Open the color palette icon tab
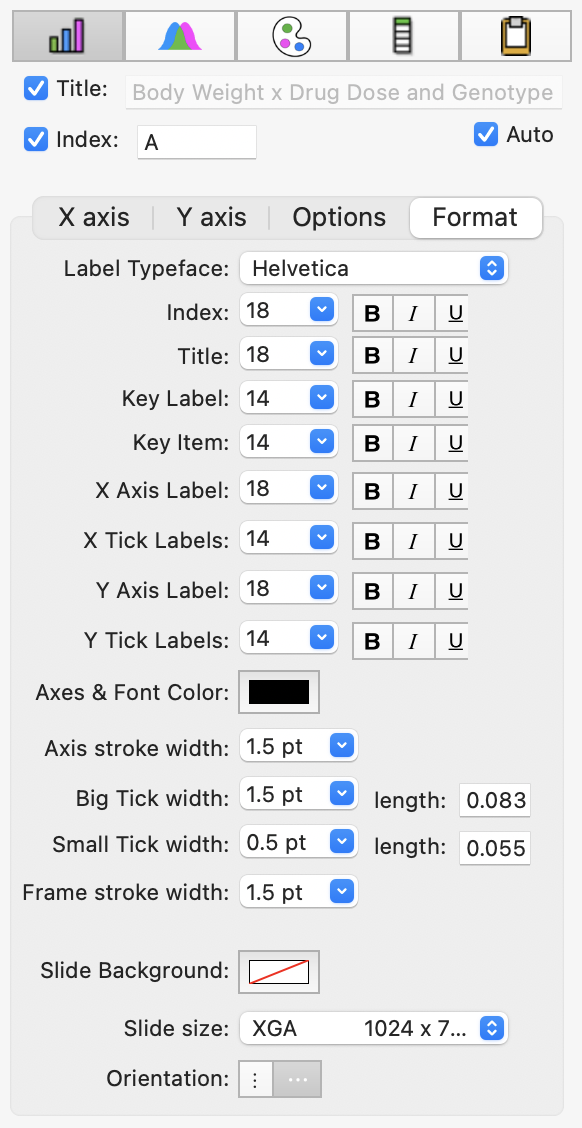The width and height of the screenshot is (582, 1128). tap(292, 36)
